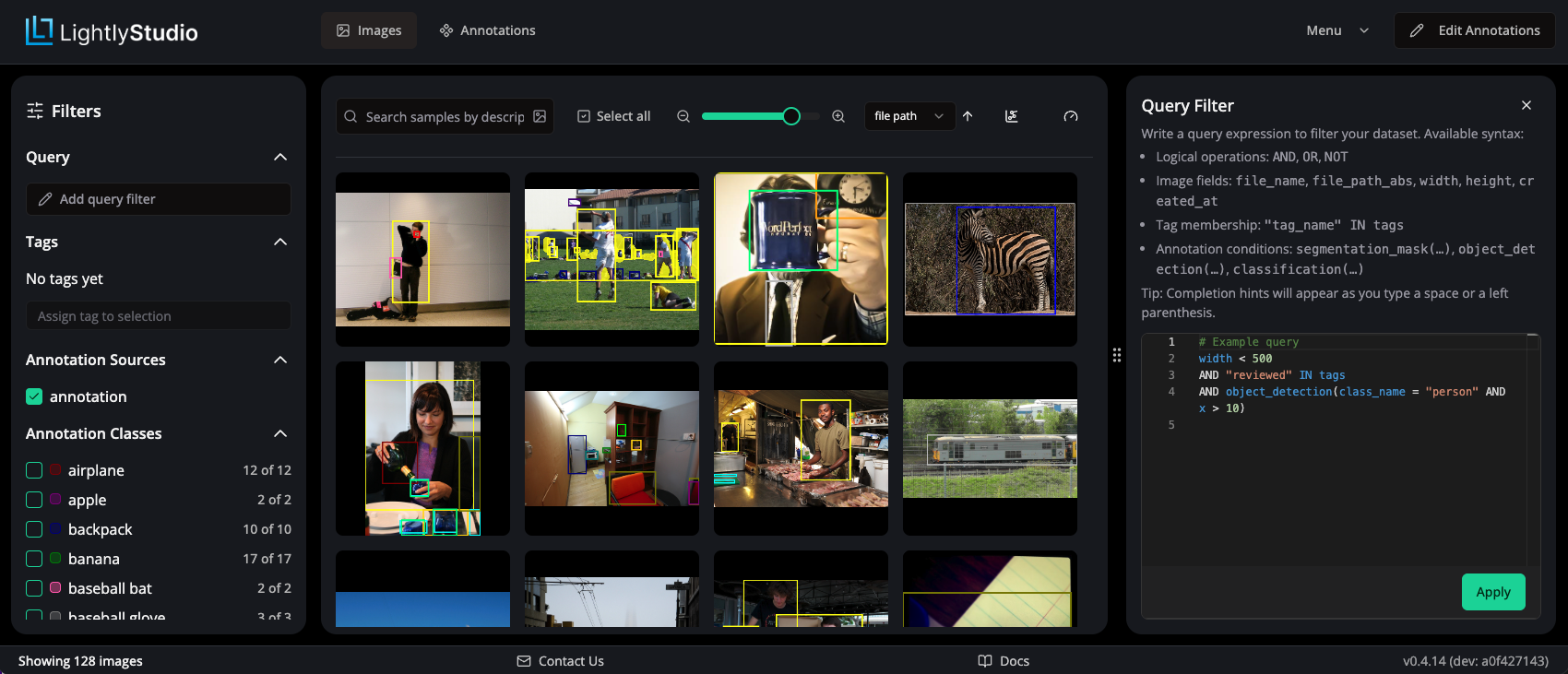1568x674 pixels.
Task: Switch to the Annotations tab
Action: (x=487, y=30)
